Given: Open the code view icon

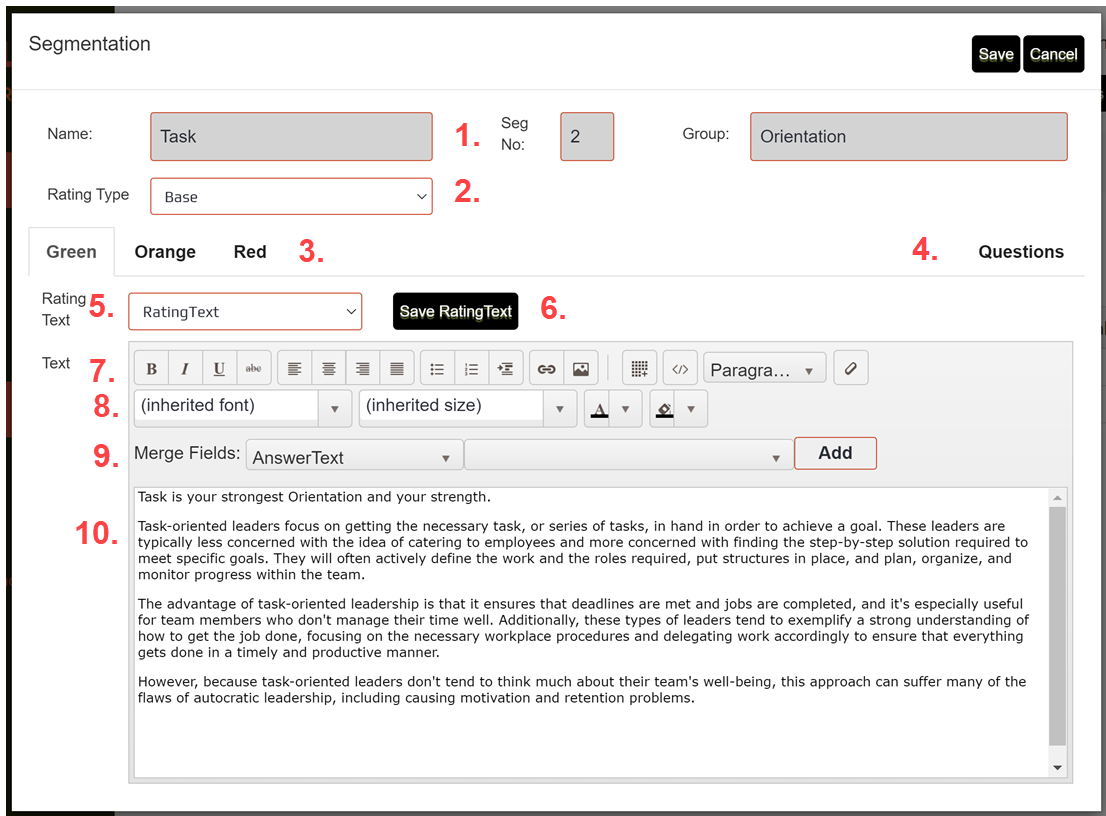Looking at the screenshot, I should (x=681, y=368).
